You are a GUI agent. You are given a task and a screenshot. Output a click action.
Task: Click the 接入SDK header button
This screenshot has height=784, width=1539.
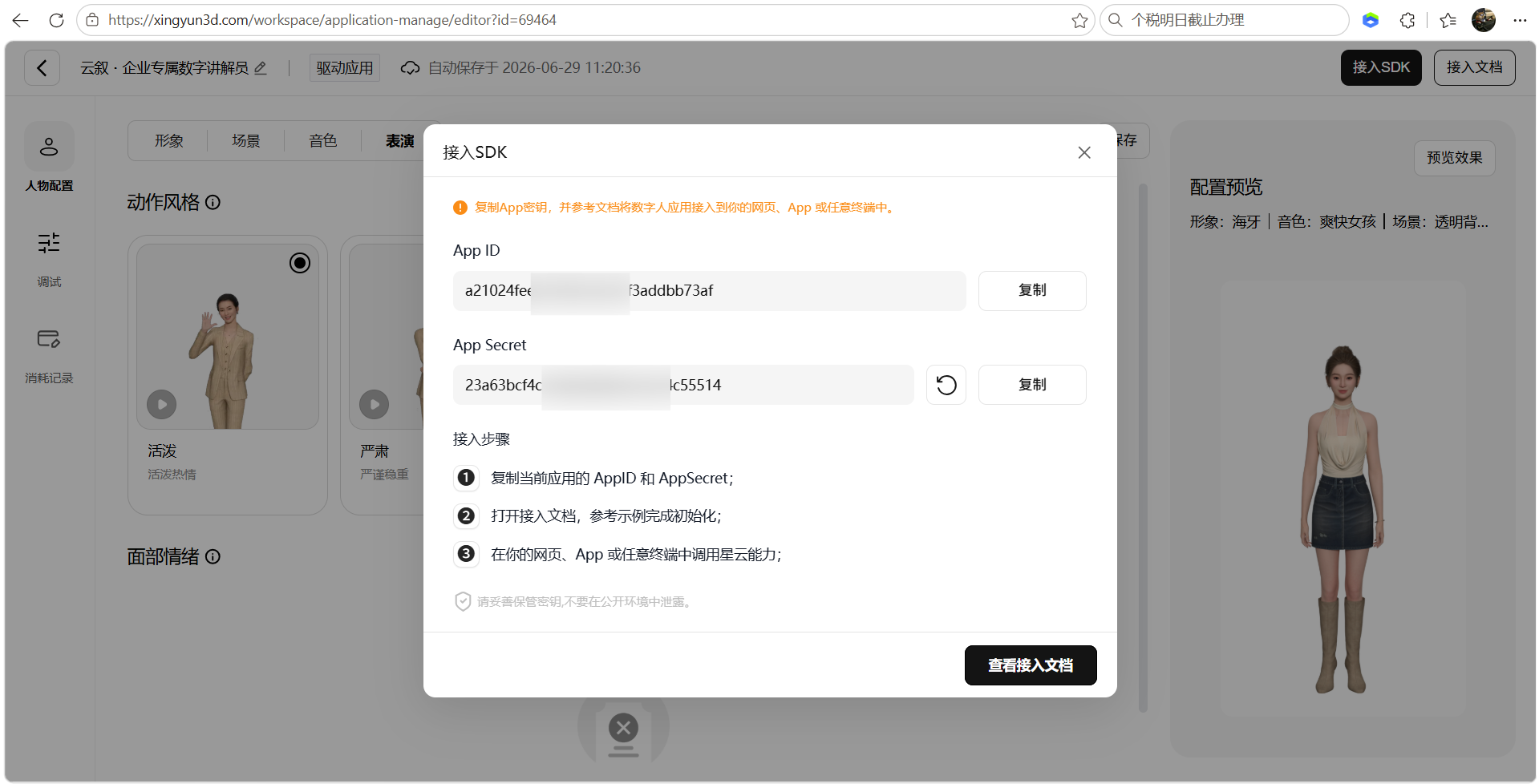(x=1381, y=67)
